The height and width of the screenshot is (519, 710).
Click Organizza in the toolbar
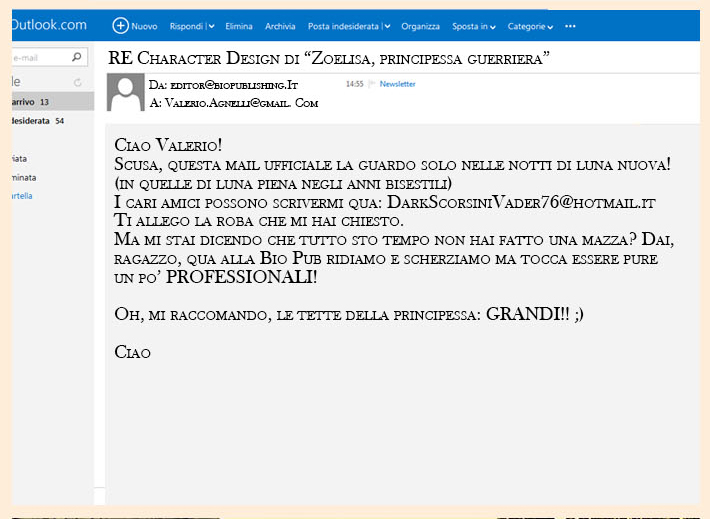(420, 27)
